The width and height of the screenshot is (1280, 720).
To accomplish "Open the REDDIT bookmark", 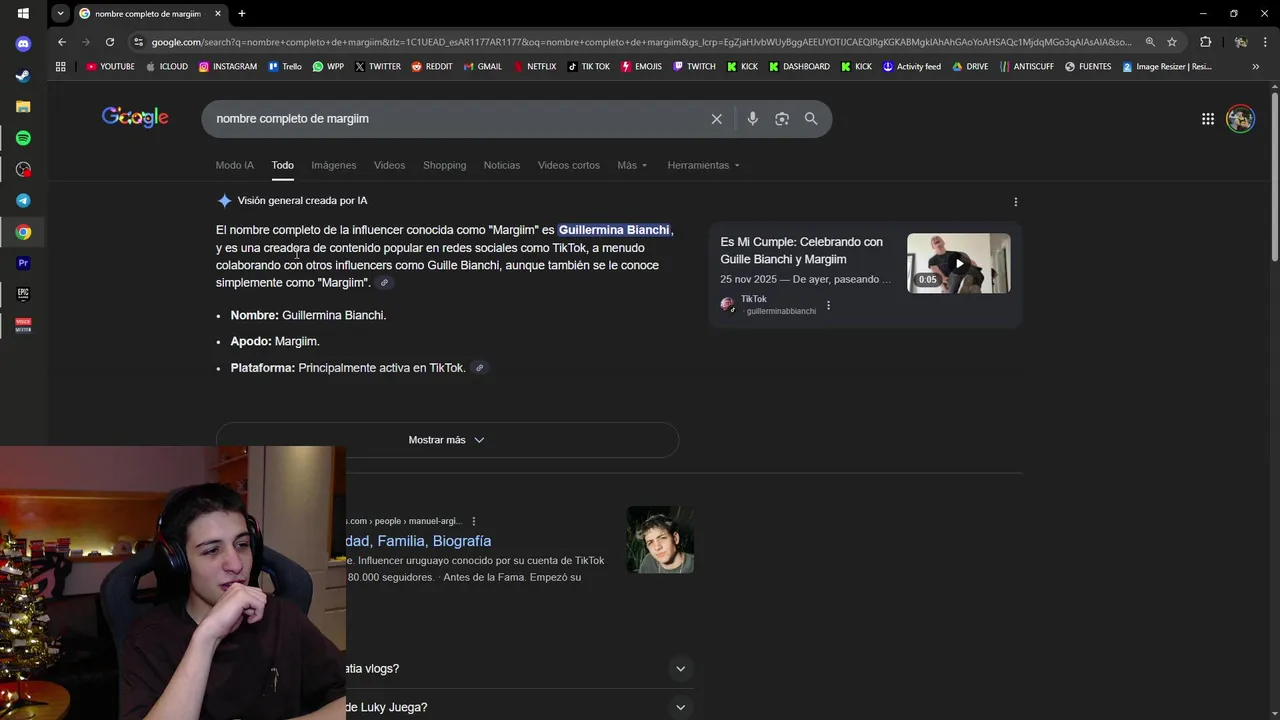I will (432, 67).
